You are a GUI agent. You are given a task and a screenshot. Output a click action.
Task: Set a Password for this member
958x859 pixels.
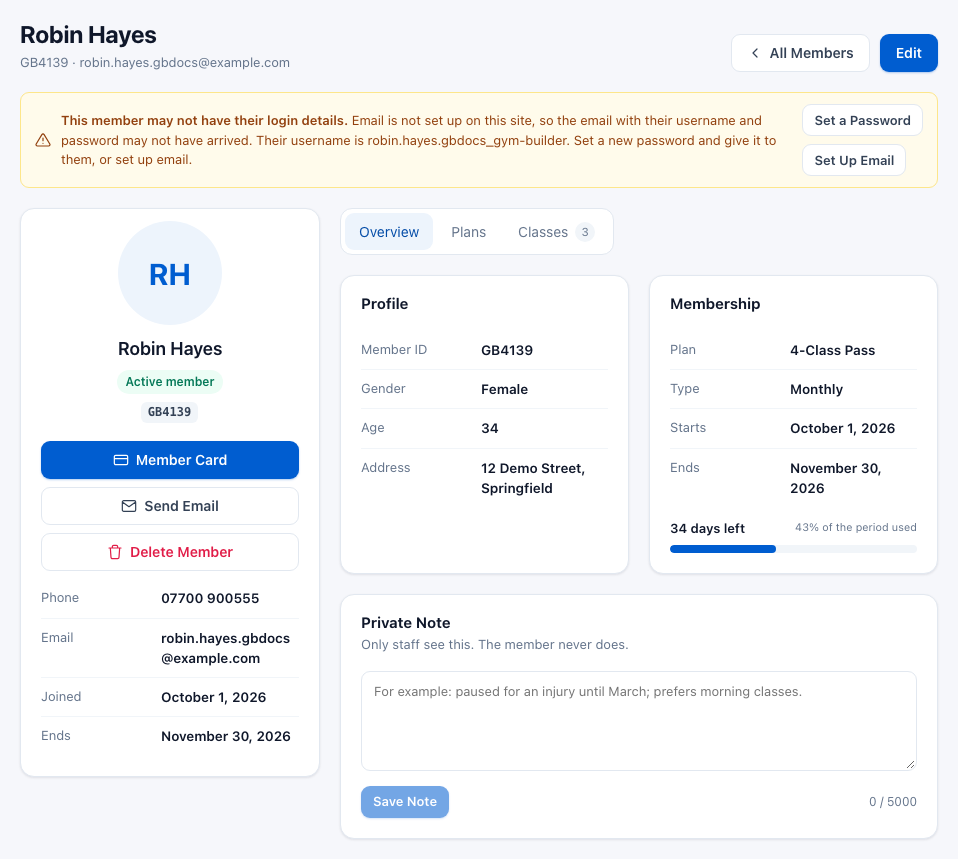tap(862, 120)
